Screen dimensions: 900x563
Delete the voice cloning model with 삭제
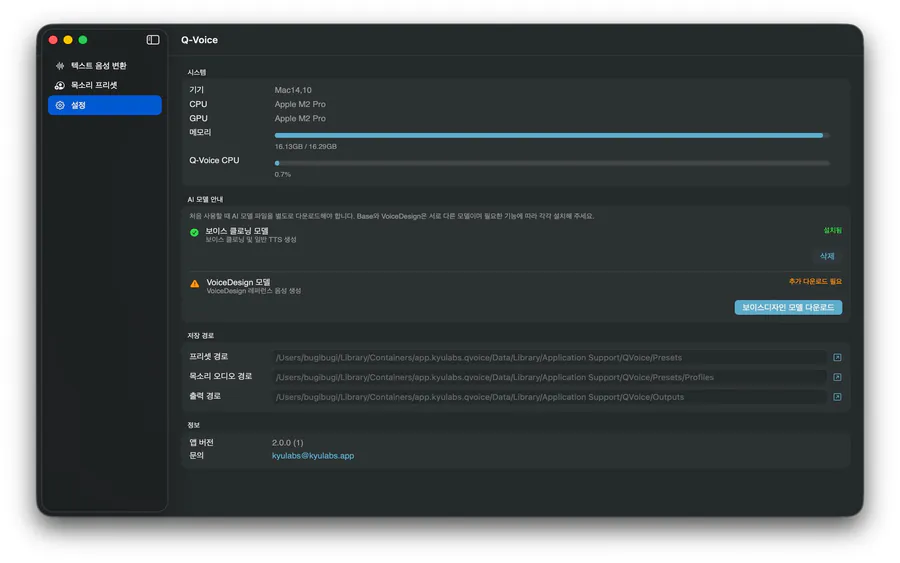coord(827,256)
